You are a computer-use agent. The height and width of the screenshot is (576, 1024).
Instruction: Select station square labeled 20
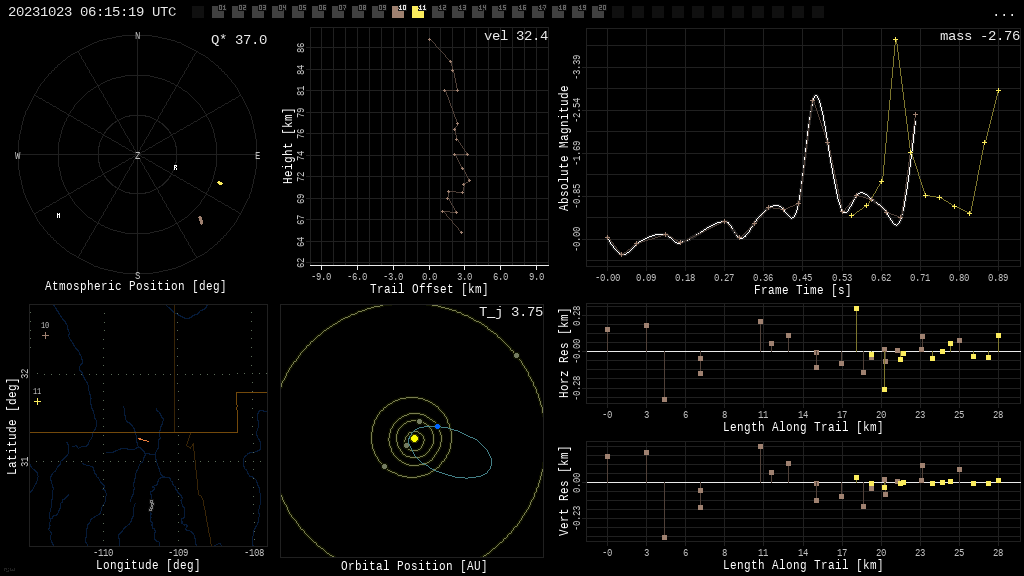(x=598, y=12)
